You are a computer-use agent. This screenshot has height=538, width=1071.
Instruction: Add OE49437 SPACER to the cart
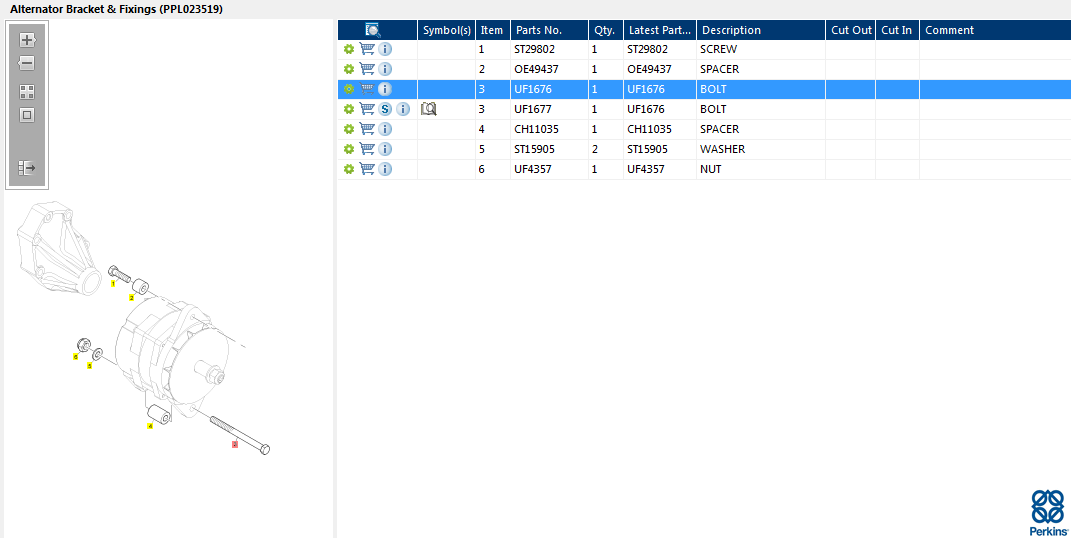pyautogui.click(x=367, y=69)
